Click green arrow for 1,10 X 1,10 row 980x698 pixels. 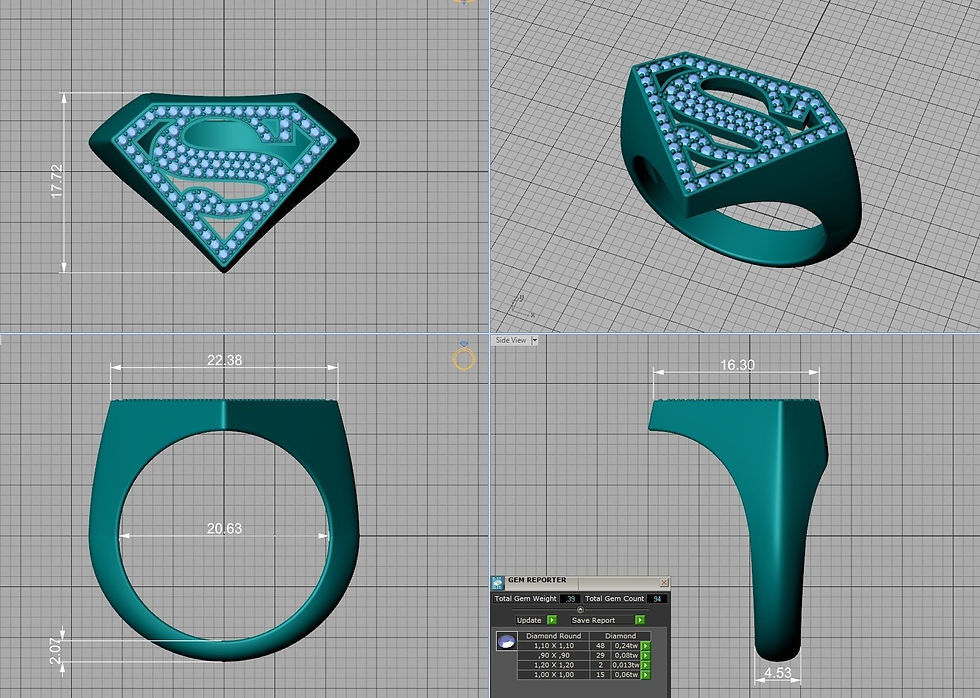(645, 646)
